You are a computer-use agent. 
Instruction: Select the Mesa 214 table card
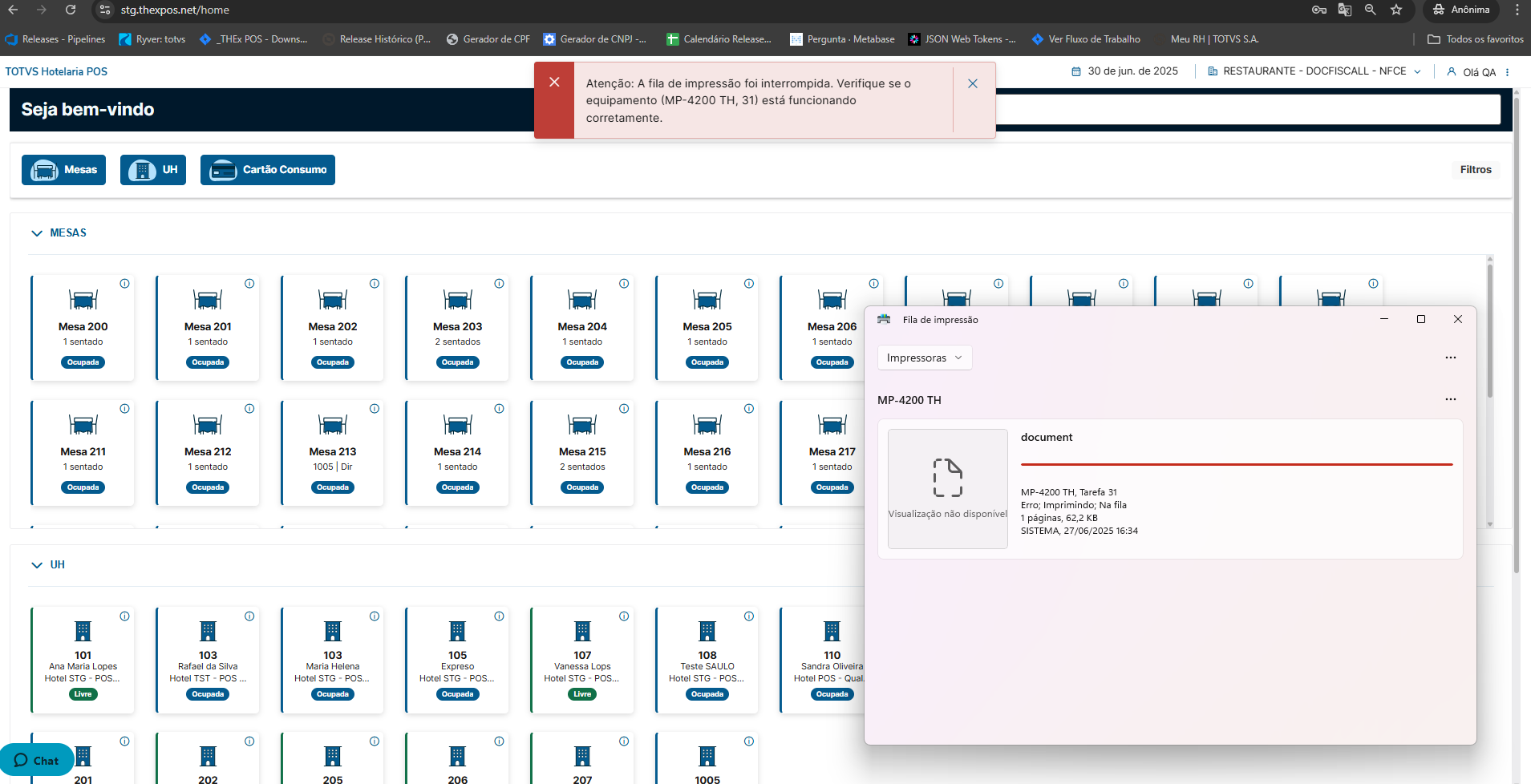pyautogui.click(x=457, y=453)
